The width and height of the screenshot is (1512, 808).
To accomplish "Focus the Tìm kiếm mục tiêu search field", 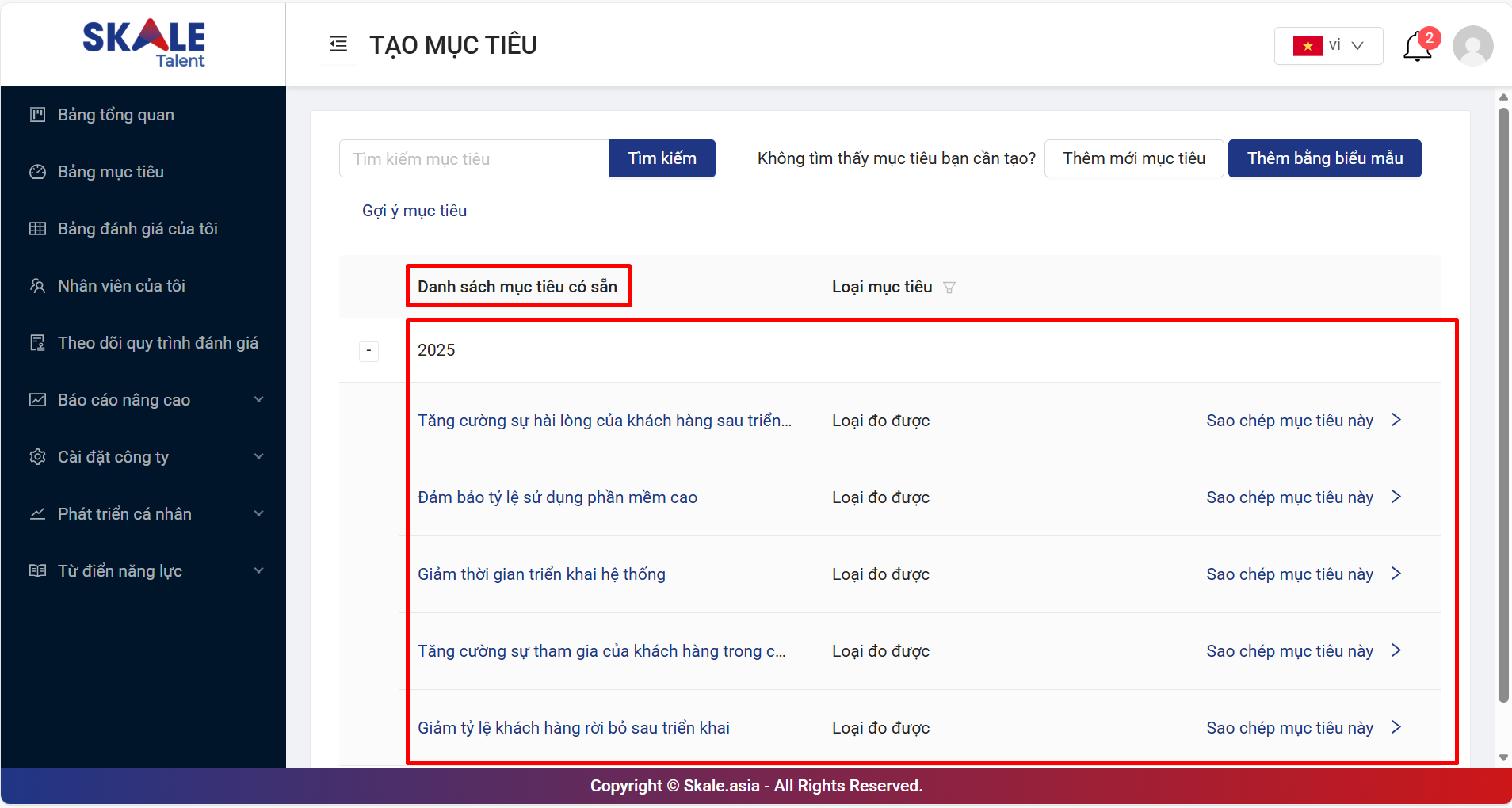I will pos(474,159).
